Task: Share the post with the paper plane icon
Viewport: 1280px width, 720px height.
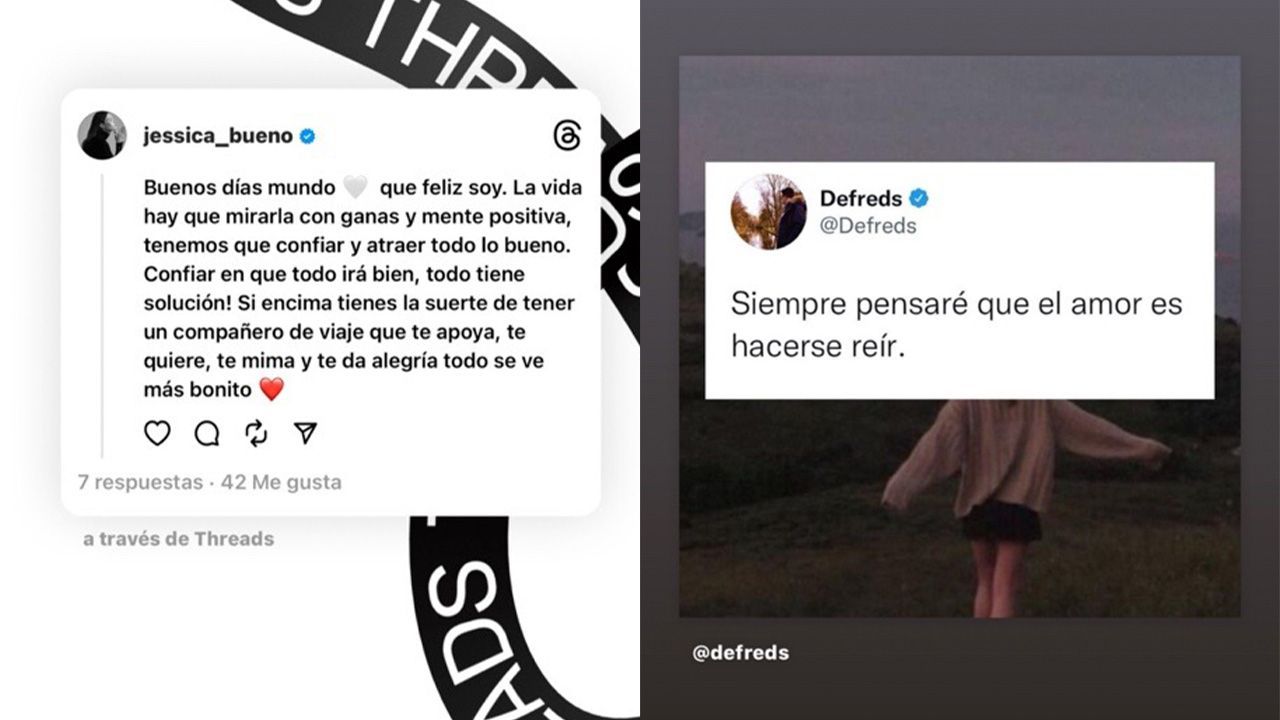Action: 306,433
